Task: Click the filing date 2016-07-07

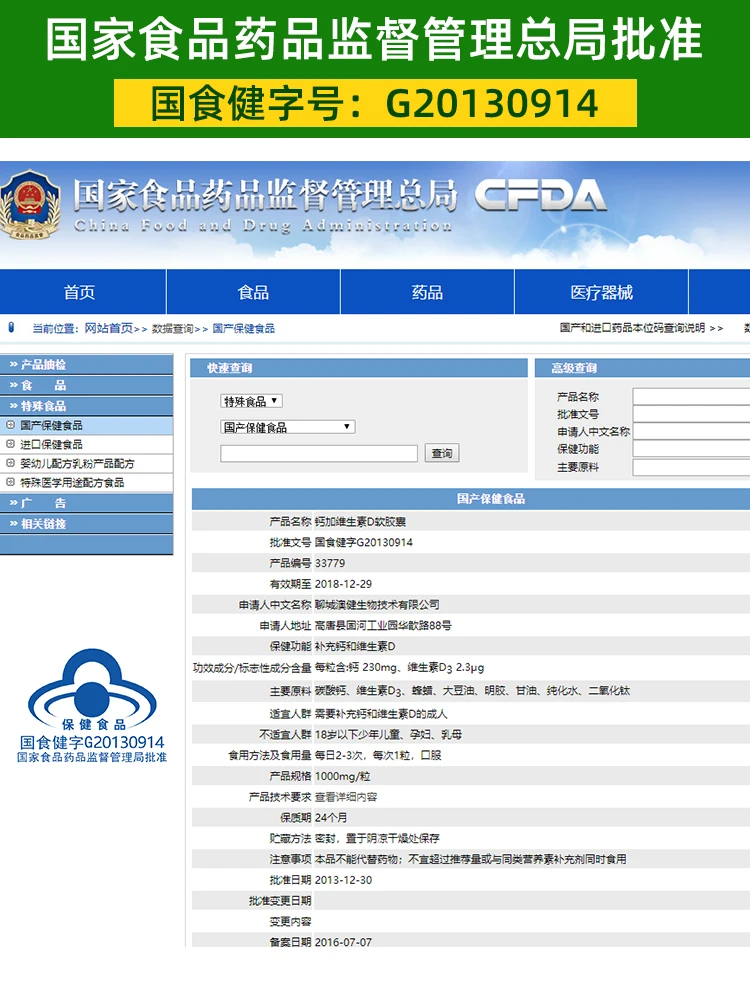Action: pyautogui.click(x=343, y=942)
